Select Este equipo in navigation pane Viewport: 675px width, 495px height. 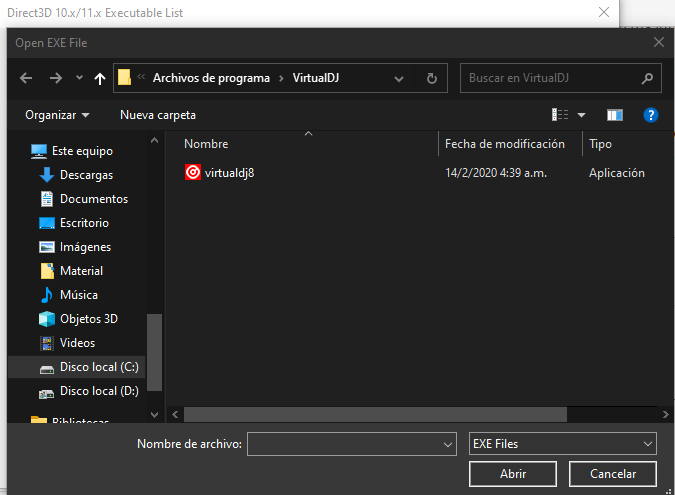pyautogui.click(x=82, y=151)
